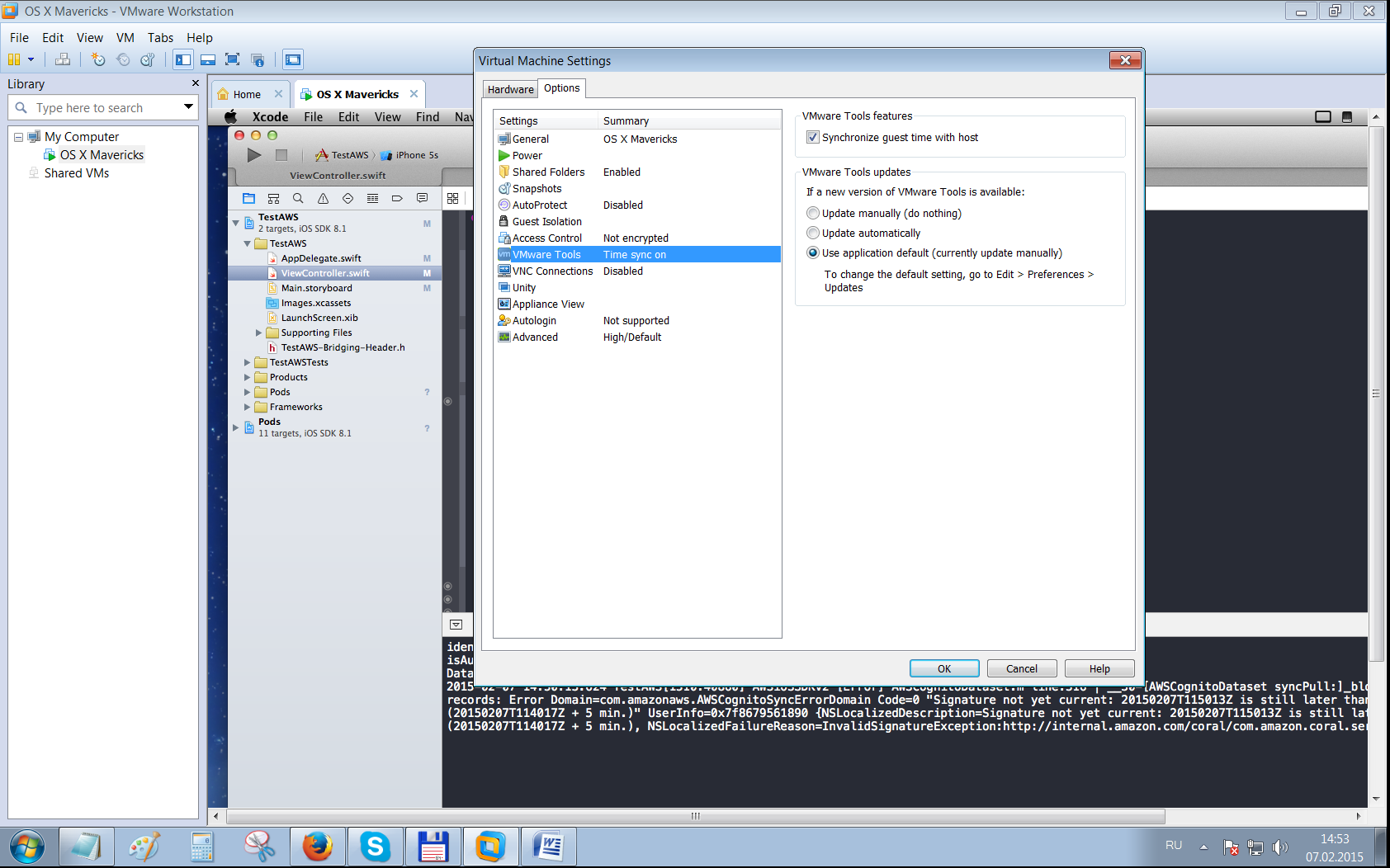This screenshot has height=868, width=1390.
Task: Select Use application default radio button
Action: (x=813, y=253)
